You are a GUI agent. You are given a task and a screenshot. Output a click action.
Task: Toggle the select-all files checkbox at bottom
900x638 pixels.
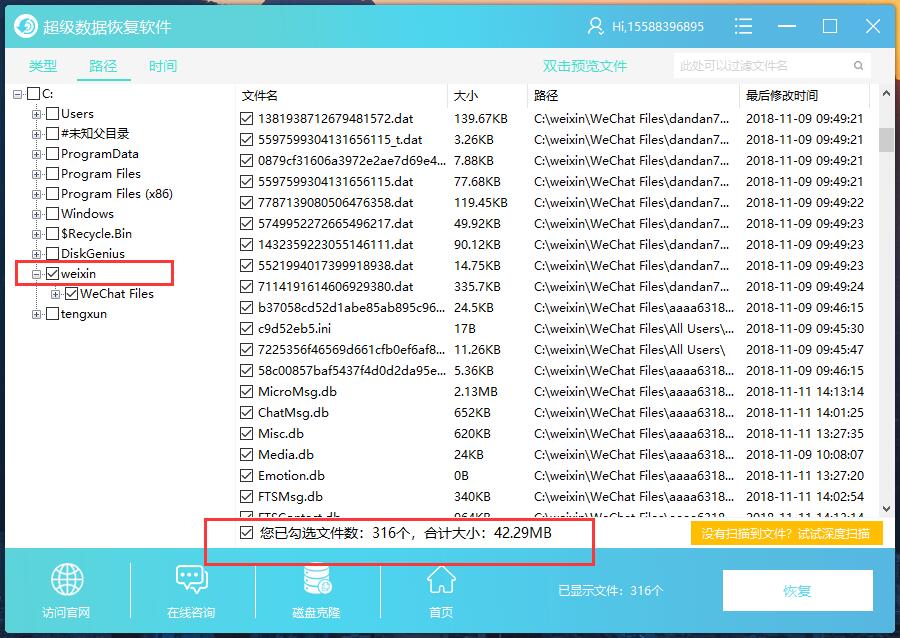pyautogui.click(x=246, y=533)
